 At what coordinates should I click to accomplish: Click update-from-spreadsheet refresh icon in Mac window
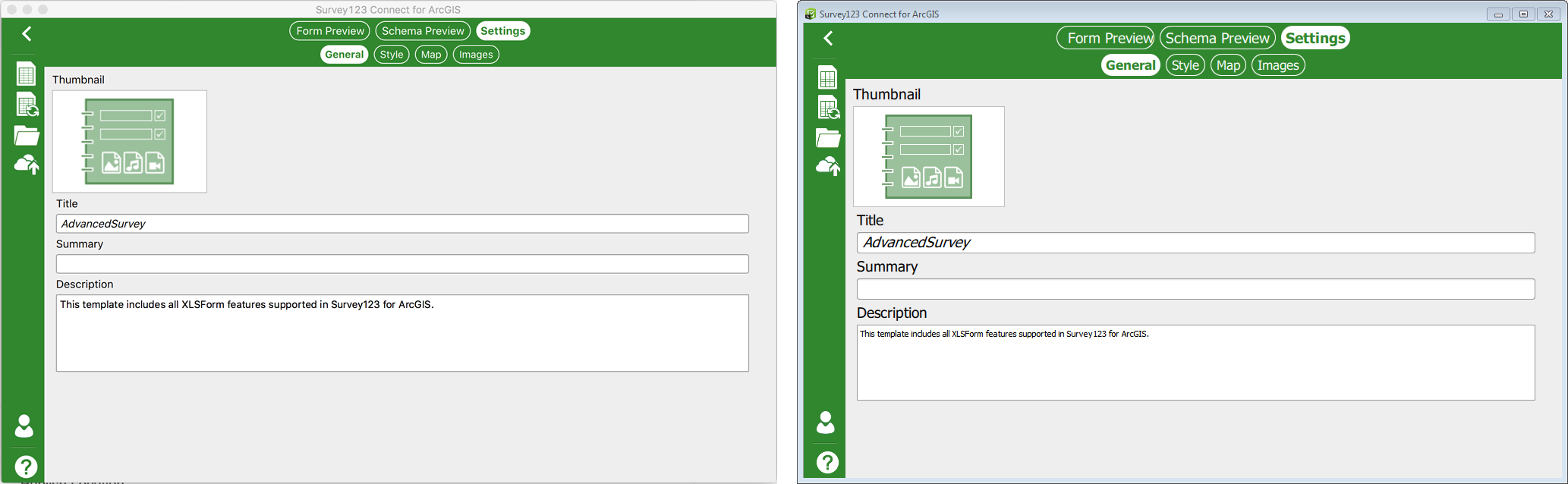(x=27, y=105)
